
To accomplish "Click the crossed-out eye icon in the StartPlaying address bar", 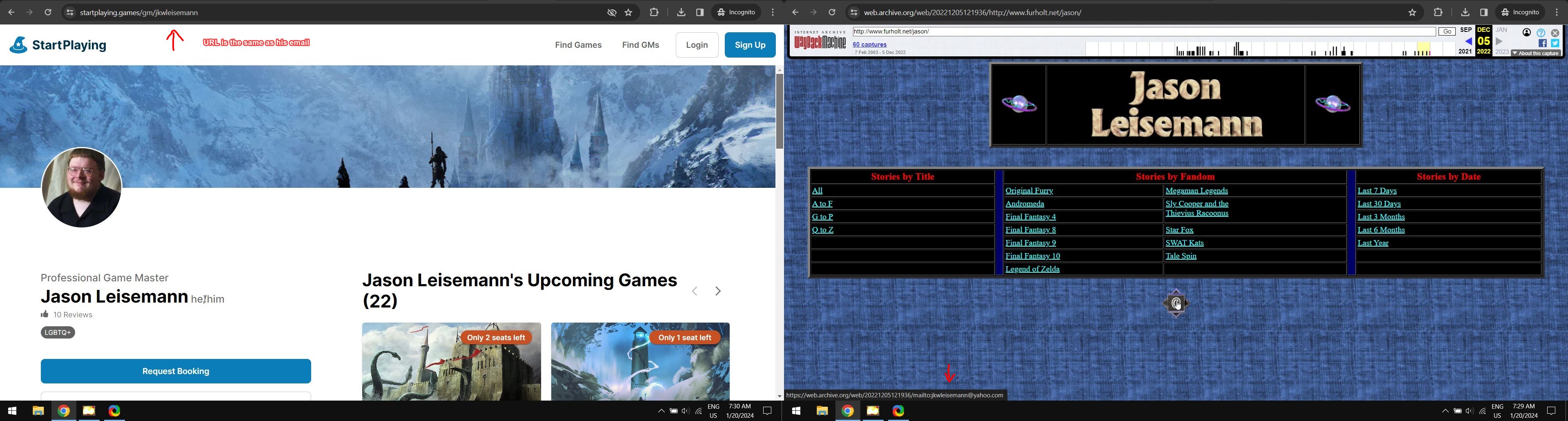I will click(612, 12).
